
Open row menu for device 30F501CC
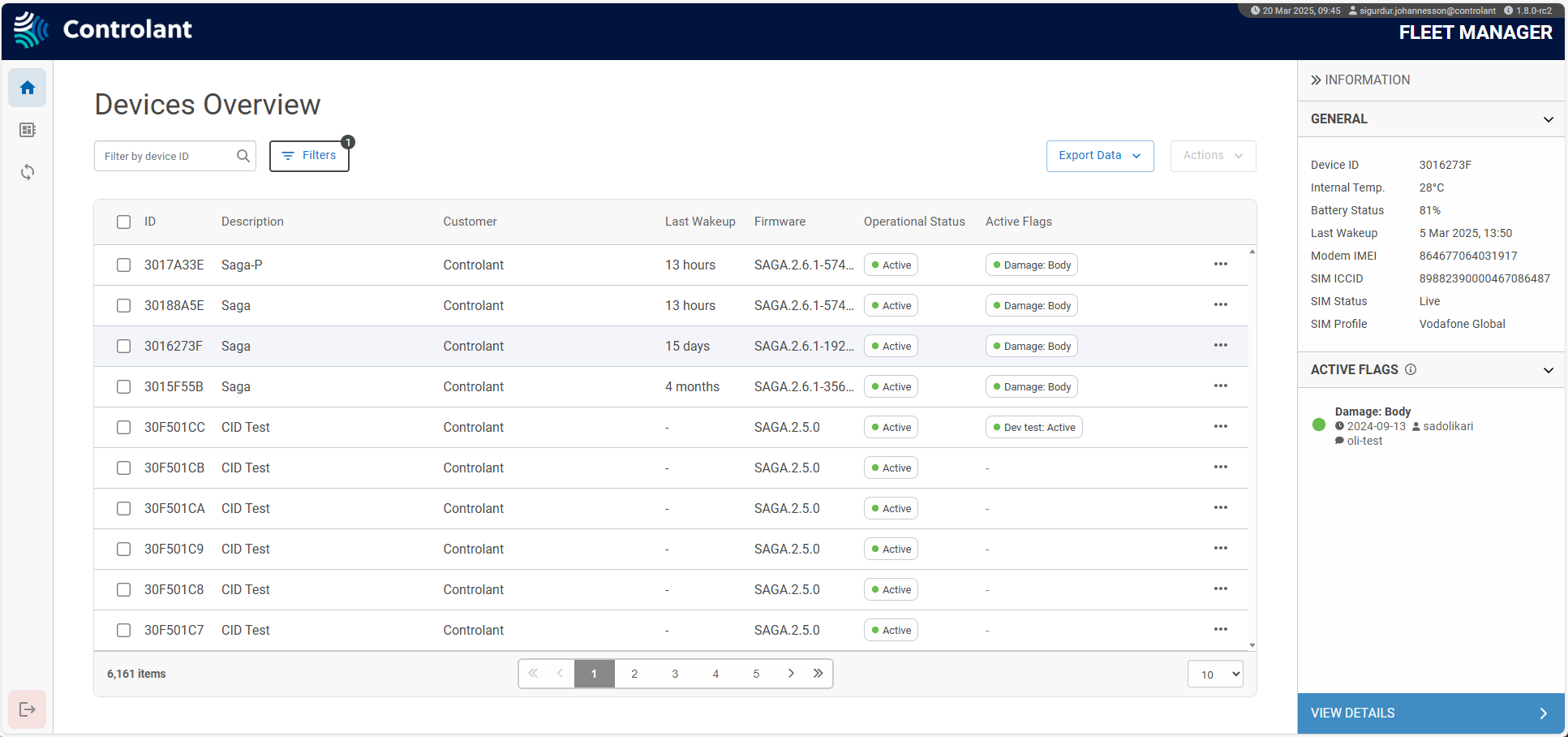tap(1221, 427)
